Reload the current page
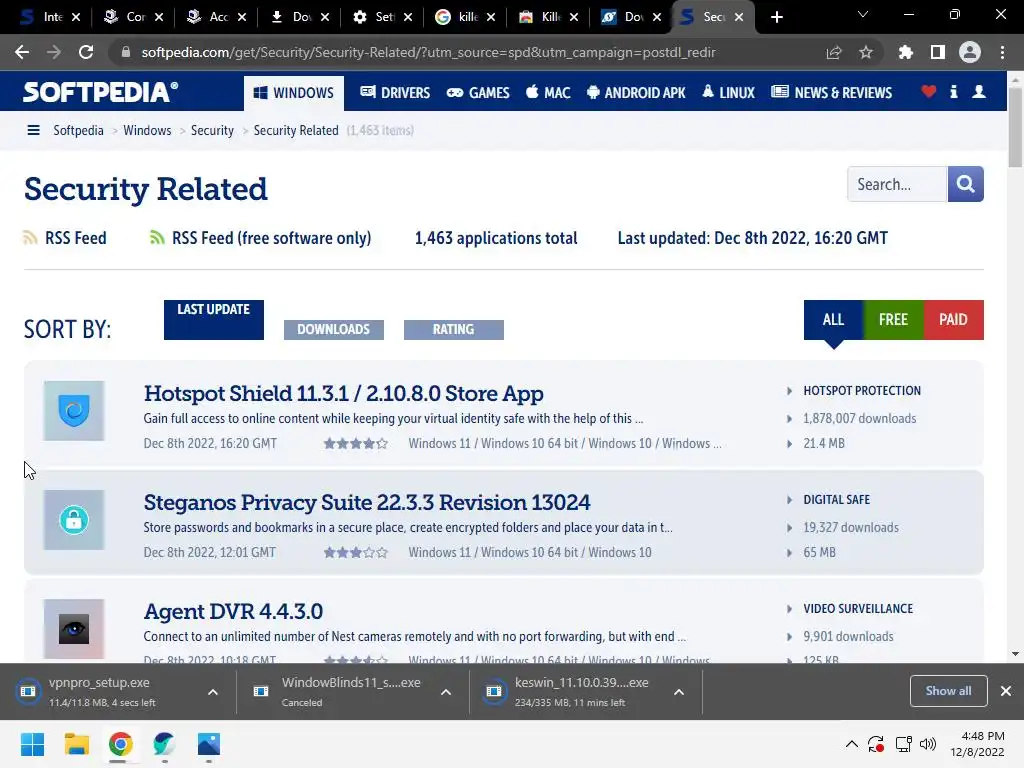 (x=86, y=52)
